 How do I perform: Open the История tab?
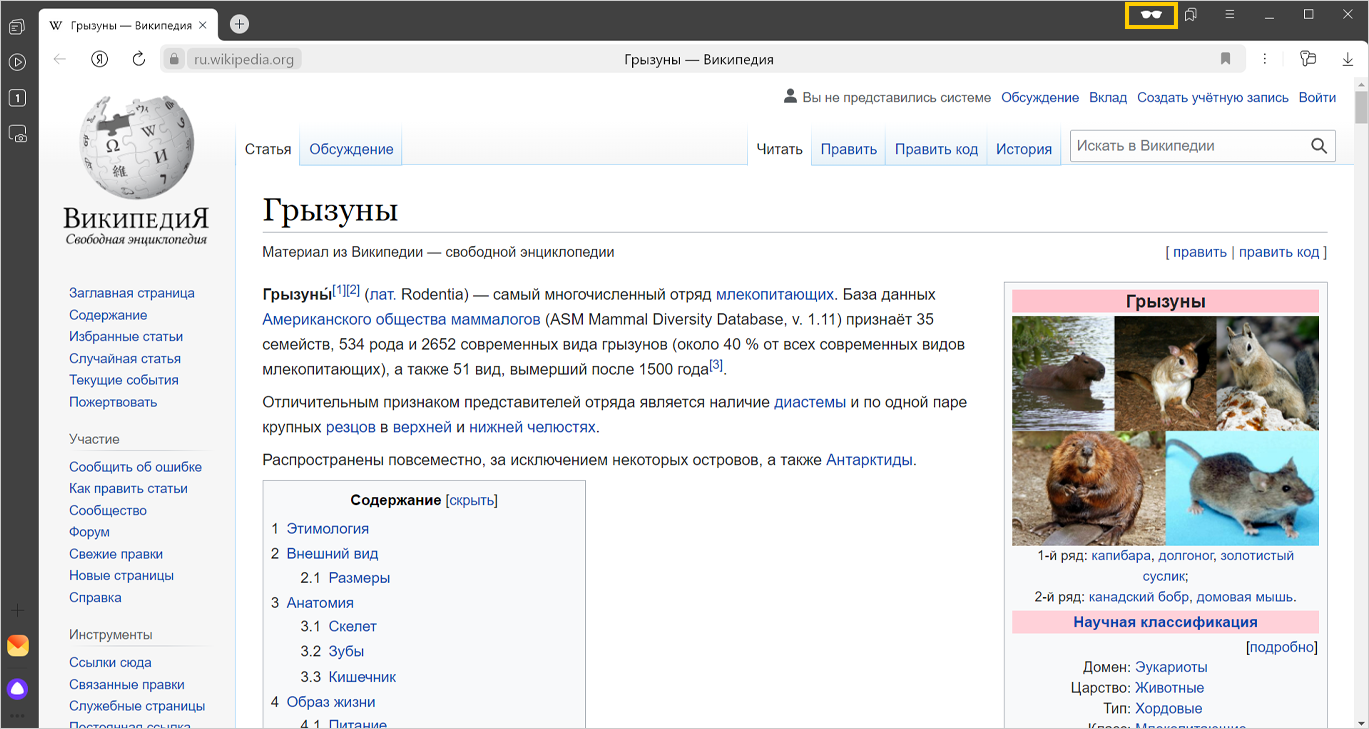[1024, 149]
